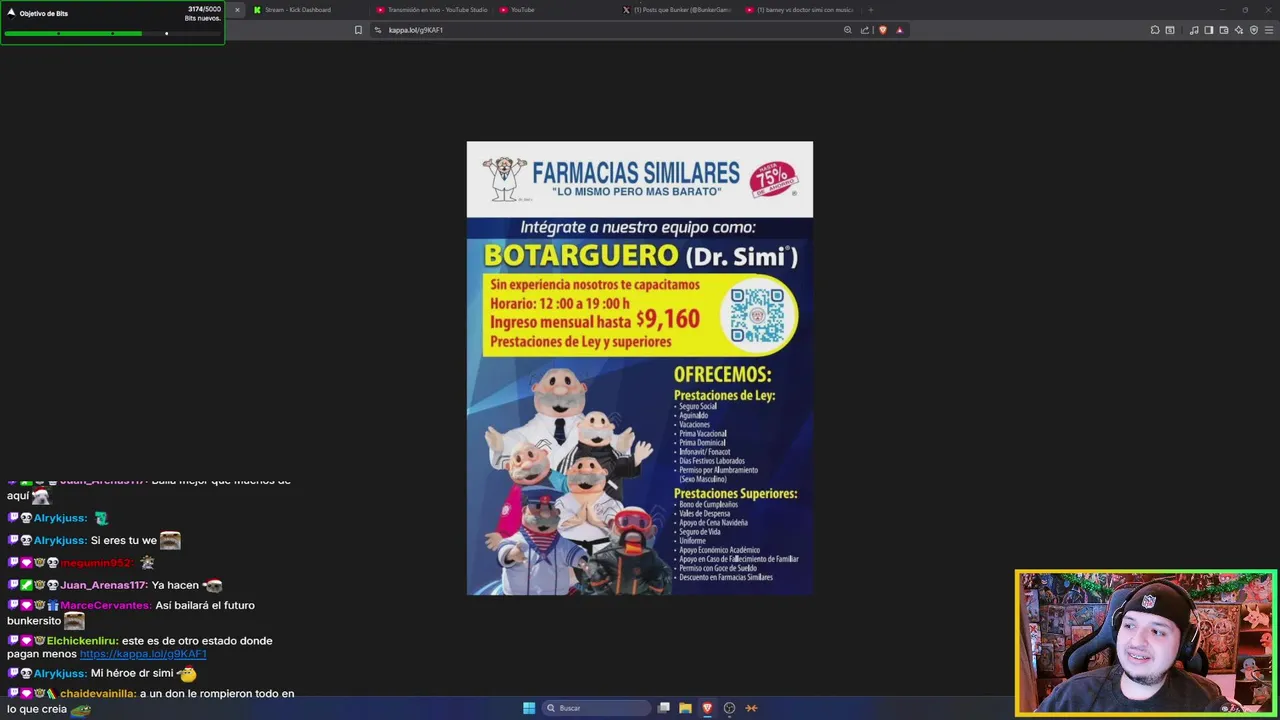
Task: Click the Farmacias Similares job poster image
Action: (640, 368)
